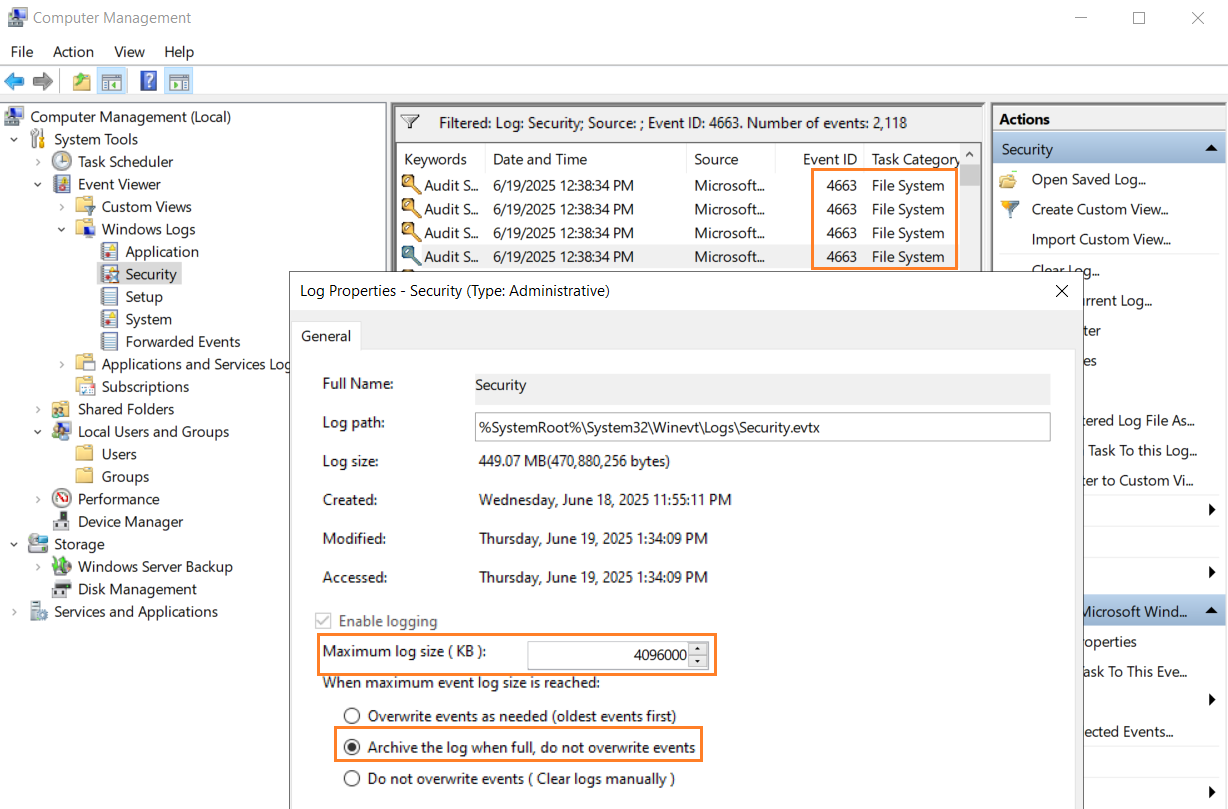Expand the Custom Views node
Viewport: 1228px width, 809px height.
coord(62,206)
